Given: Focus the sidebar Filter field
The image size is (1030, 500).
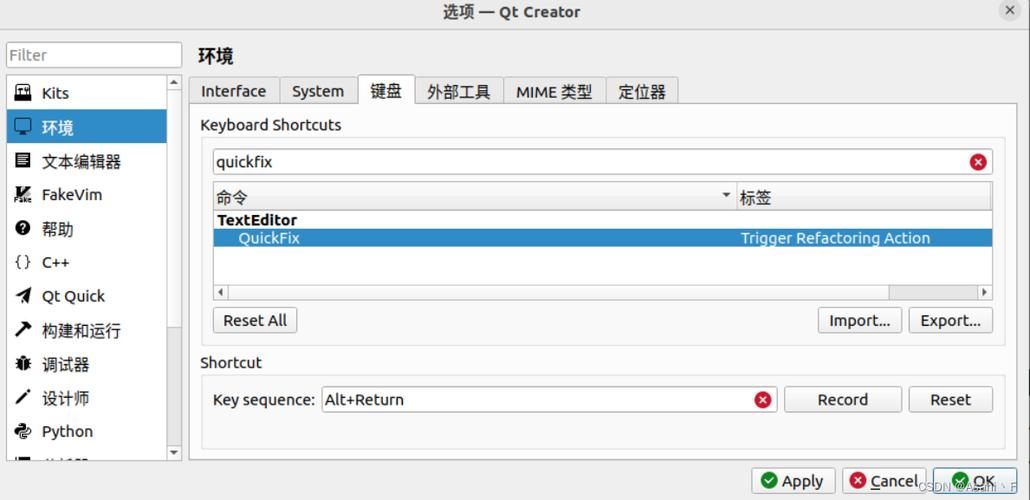Looking at the screenshot, I should [94, 55].
